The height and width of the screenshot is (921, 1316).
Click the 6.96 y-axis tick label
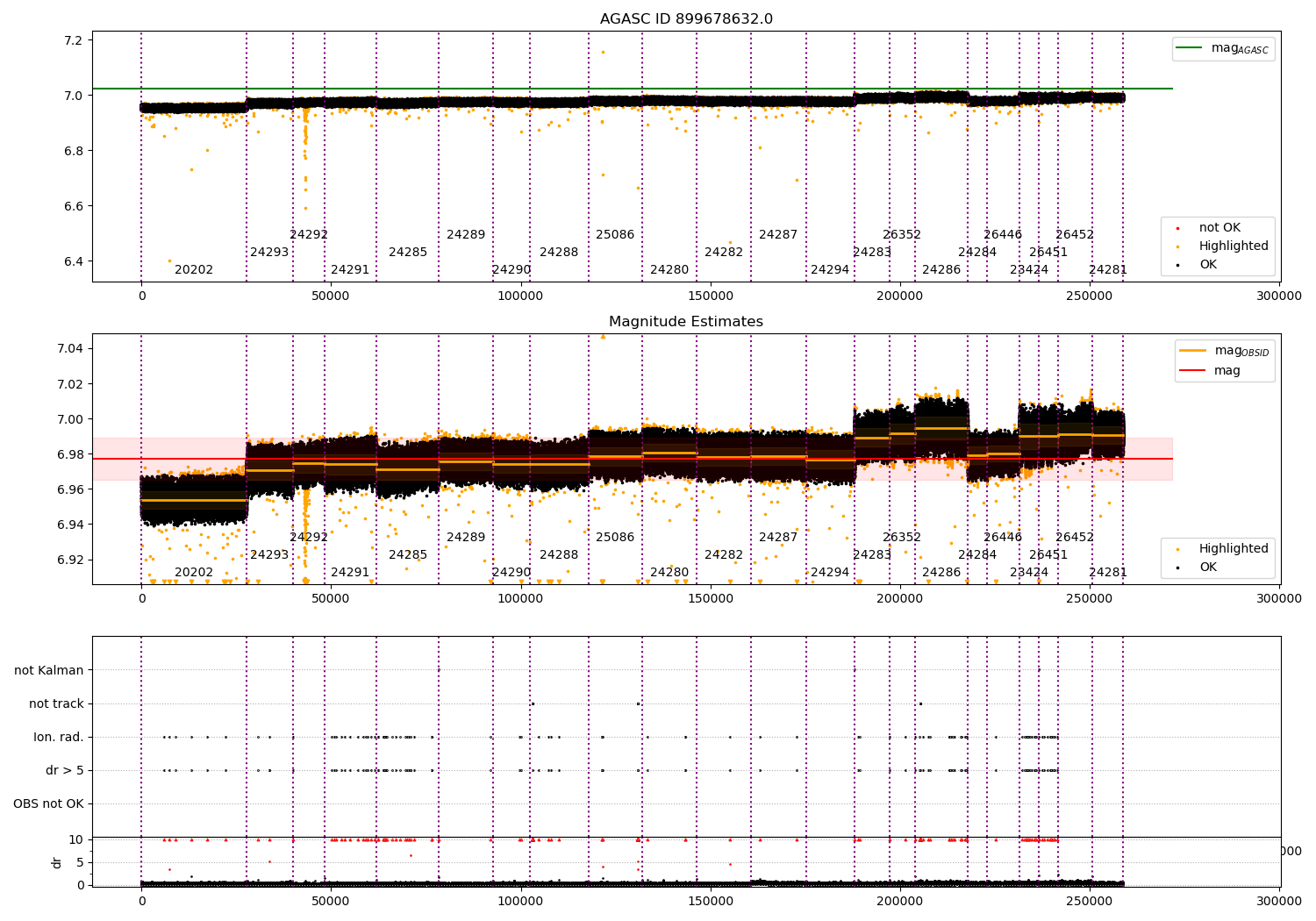pyautogui.click(x=70, y=489)
